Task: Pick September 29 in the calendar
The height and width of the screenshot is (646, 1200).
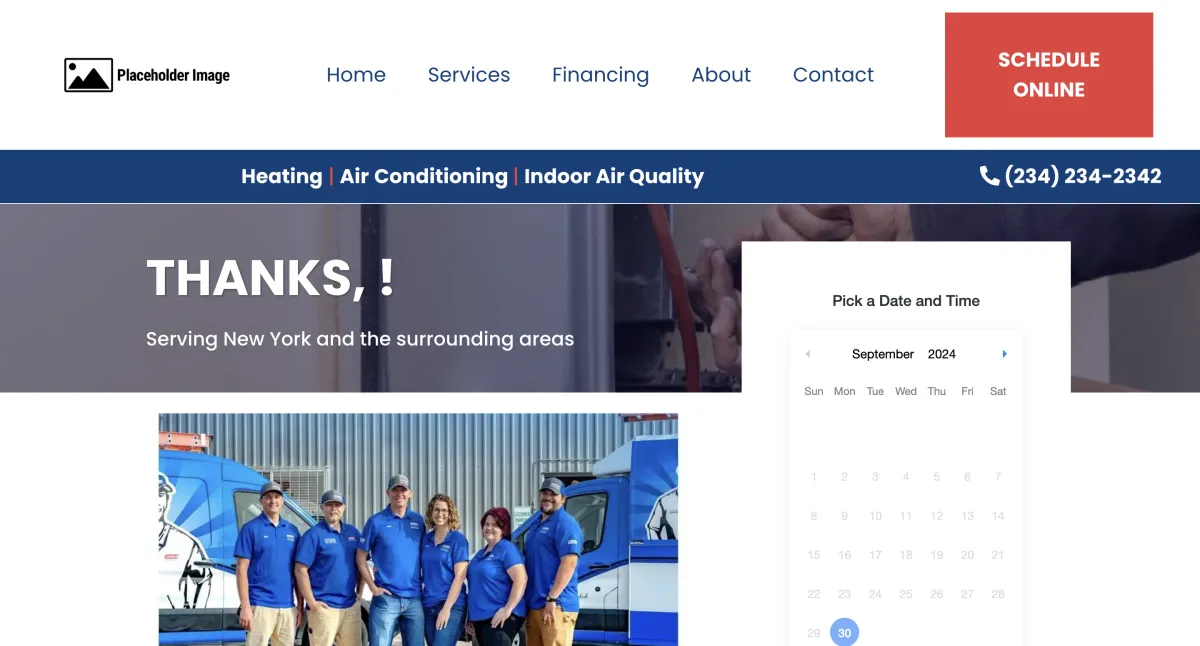Action: pyautogui.click(x=814, y=633)
